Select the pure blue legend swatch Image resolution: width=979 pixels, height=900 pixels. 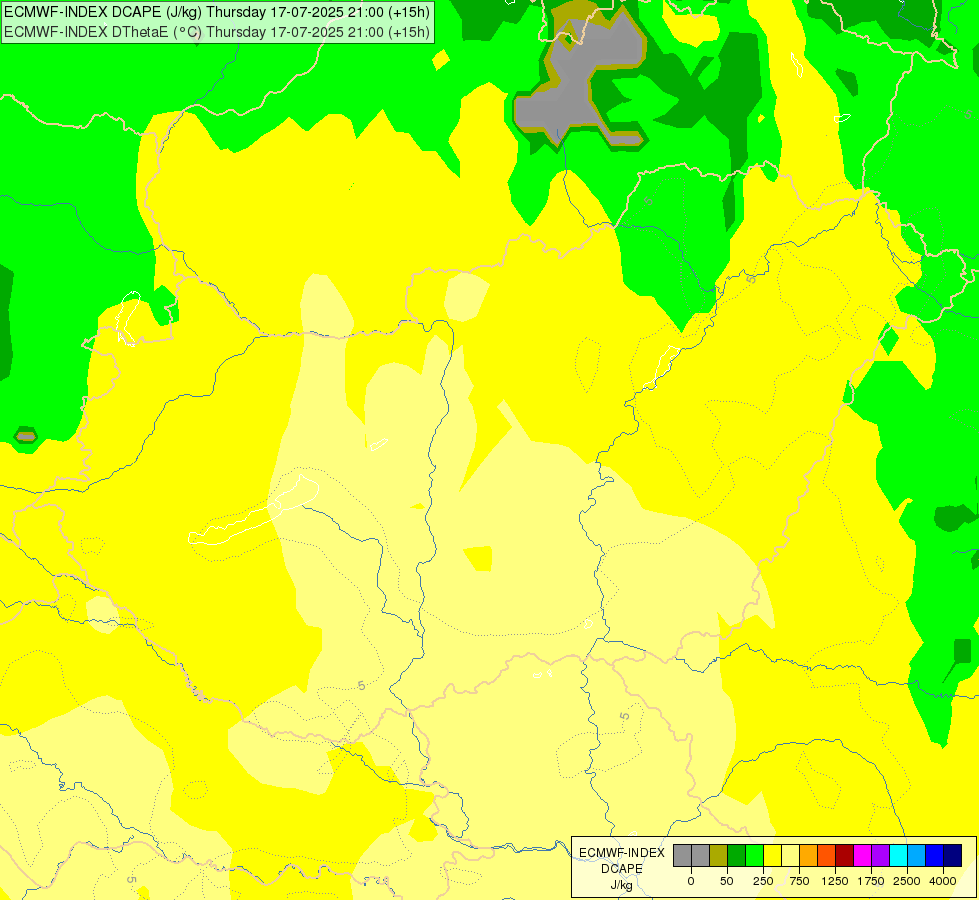(x=934, y=855)
